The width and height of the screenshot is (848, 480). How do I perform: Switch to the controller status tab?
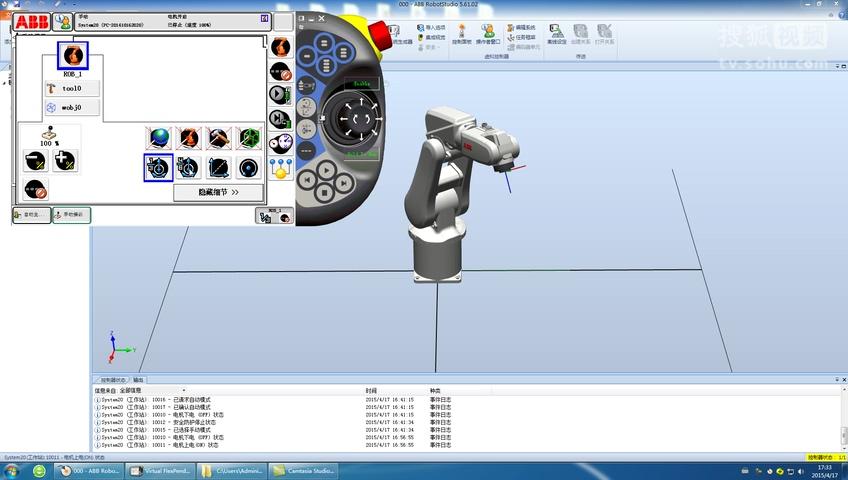[112, 380]
